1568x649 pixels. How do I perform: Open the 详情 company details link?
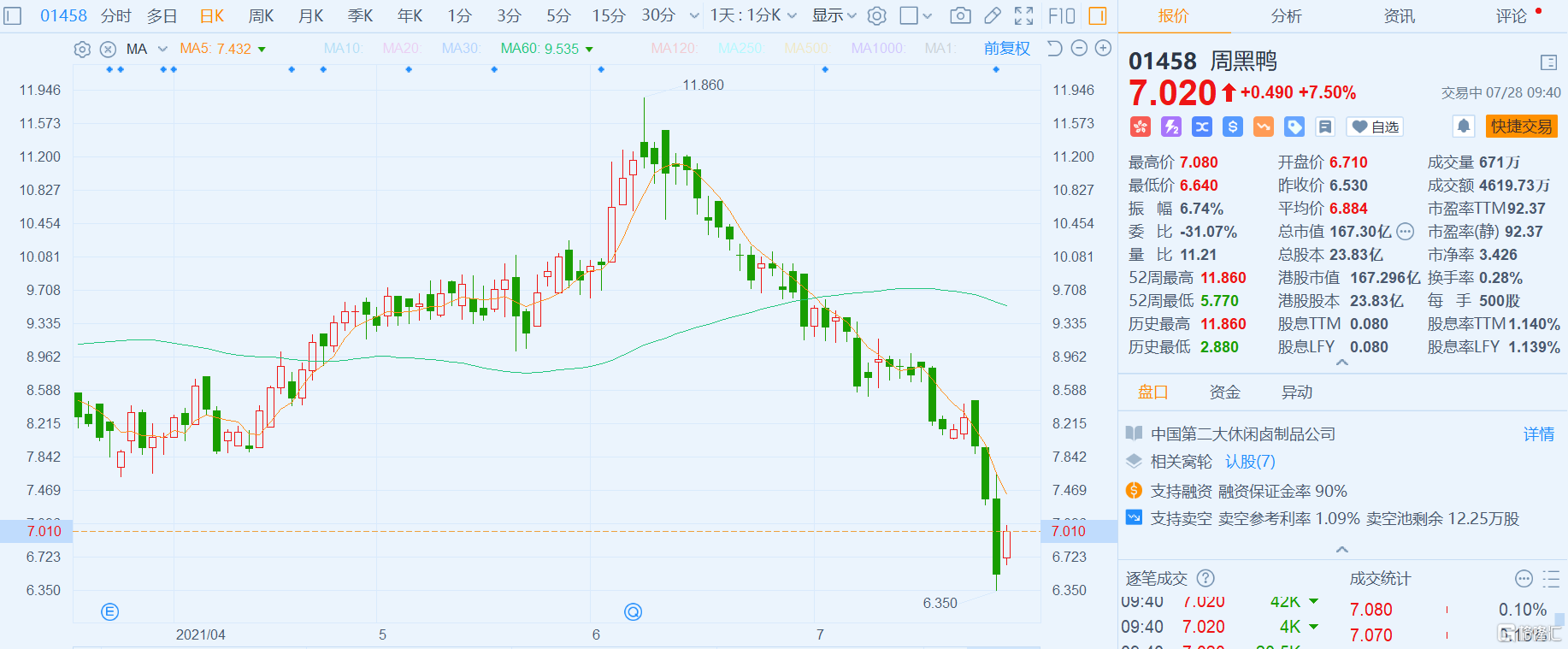pos(1538,434)
